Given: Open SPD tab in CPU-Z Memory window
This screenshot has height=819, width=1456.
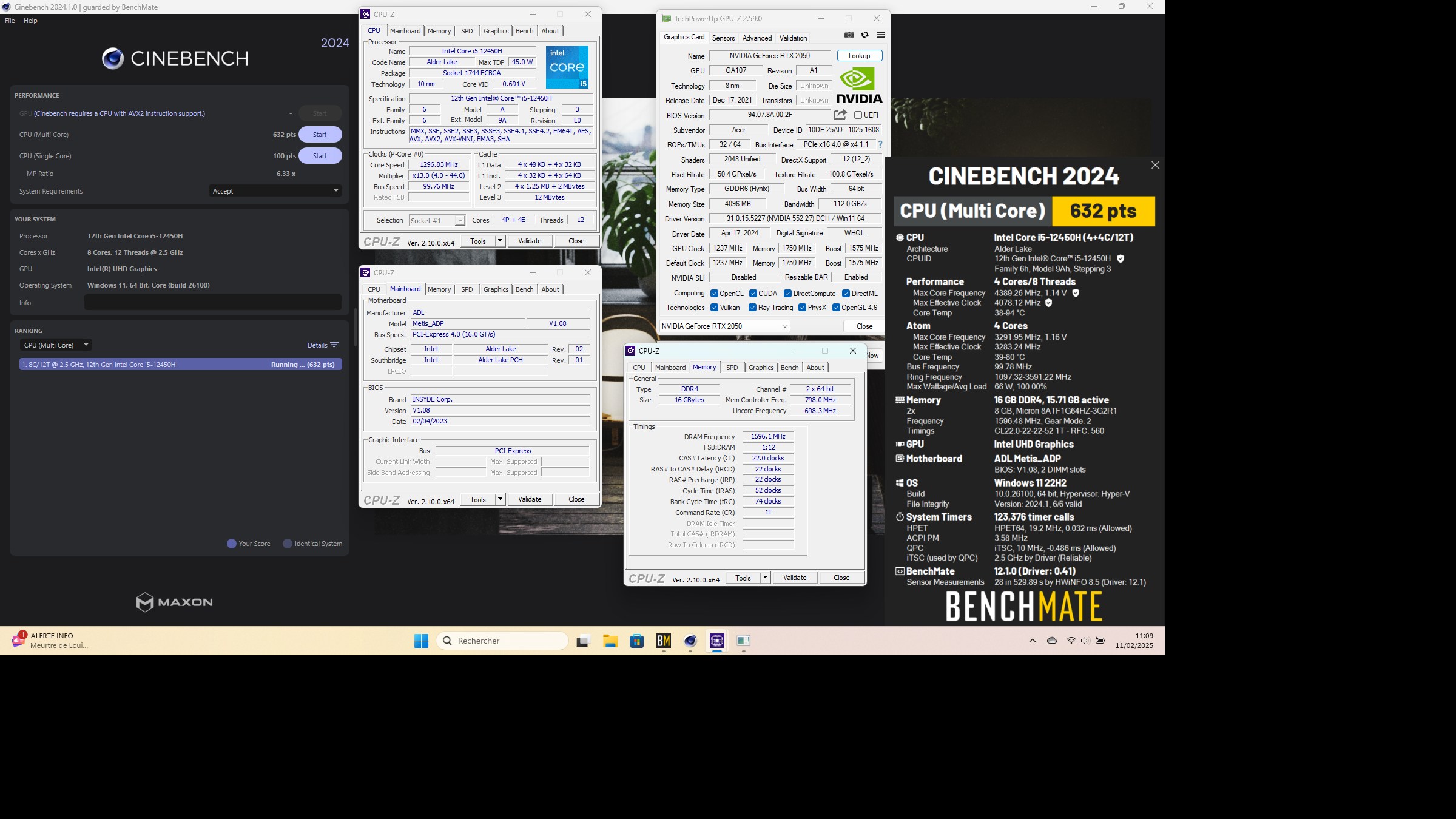Looking at the screenshot, I should pos(732,368).
